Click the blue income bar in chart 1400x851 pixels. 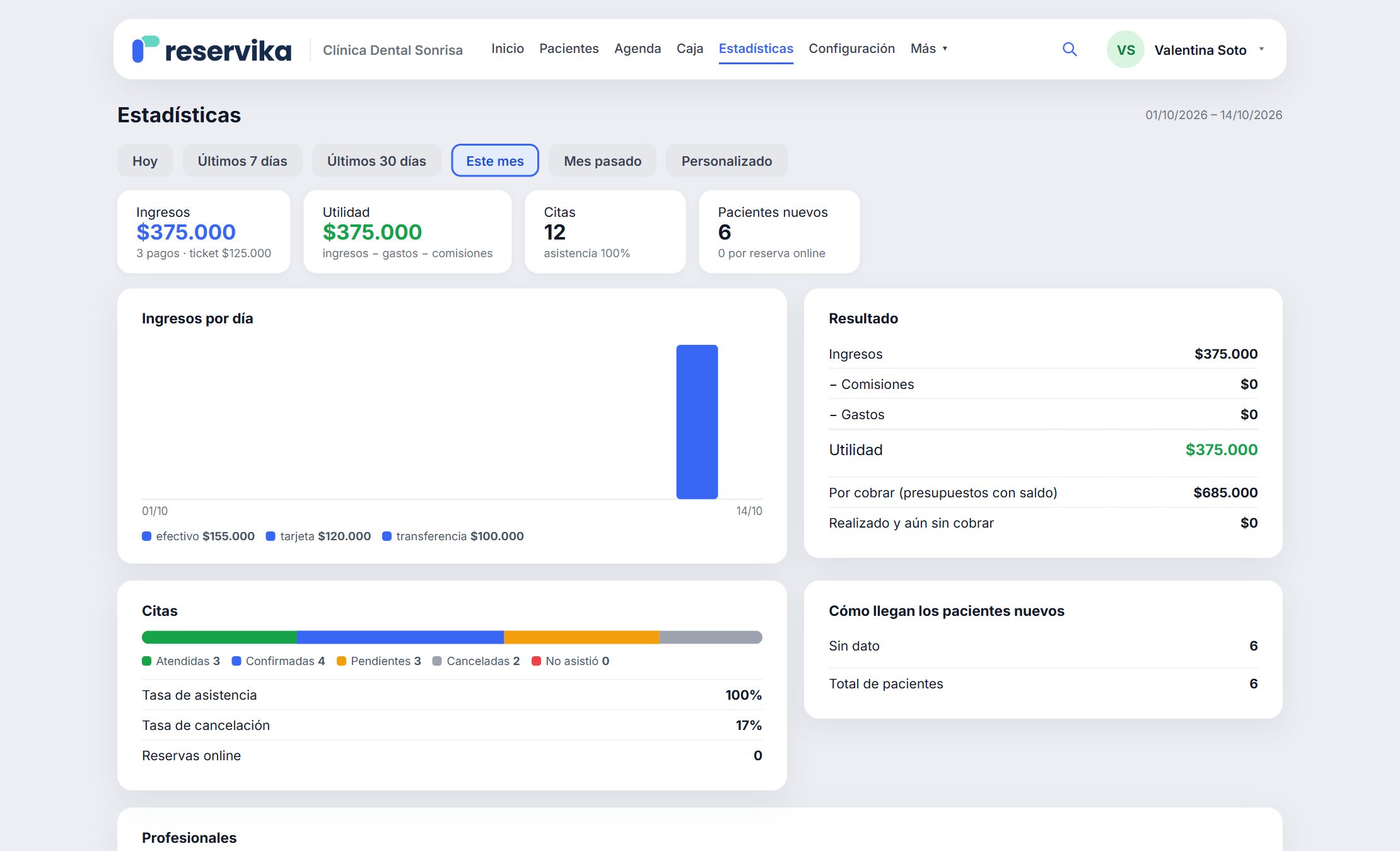pos(697,422)
